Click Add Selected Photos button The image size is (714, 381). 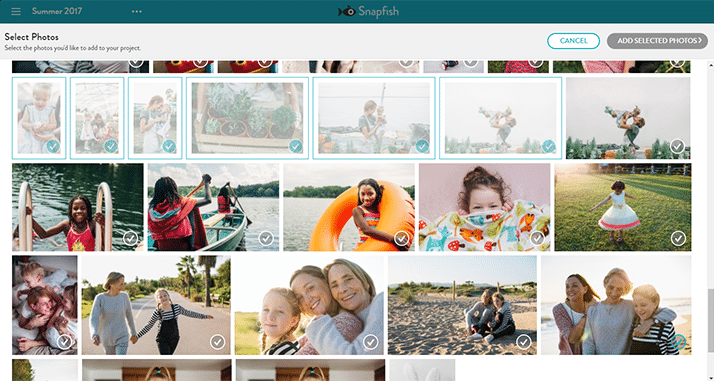658,41
